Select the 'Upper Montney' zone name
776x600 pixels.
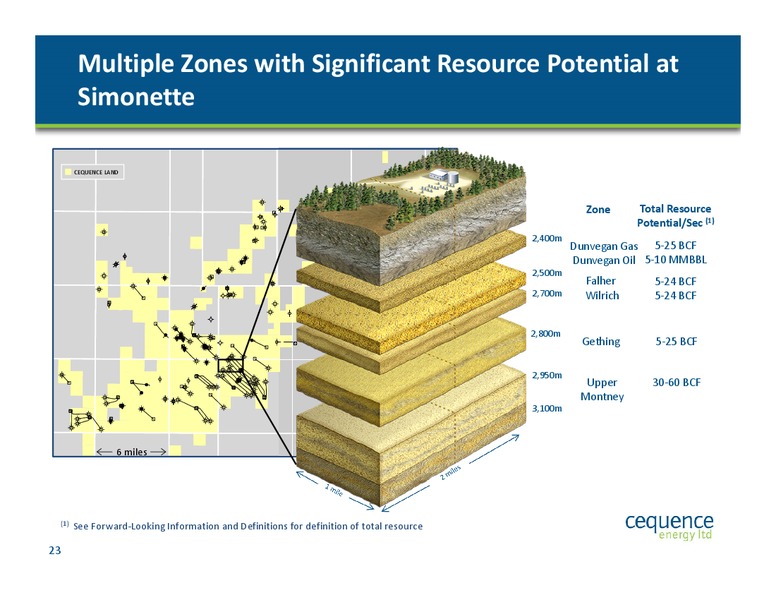click(x=602, y=389)
